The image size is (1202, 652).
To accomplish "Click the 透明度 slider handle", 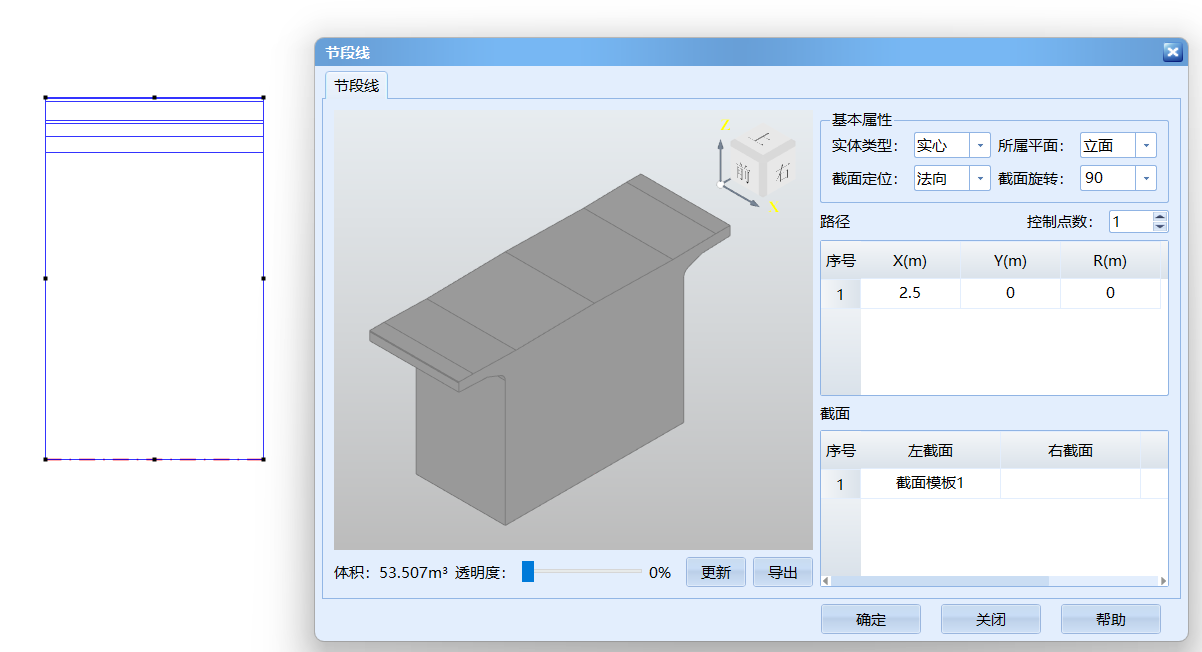I will pos(528,572).
